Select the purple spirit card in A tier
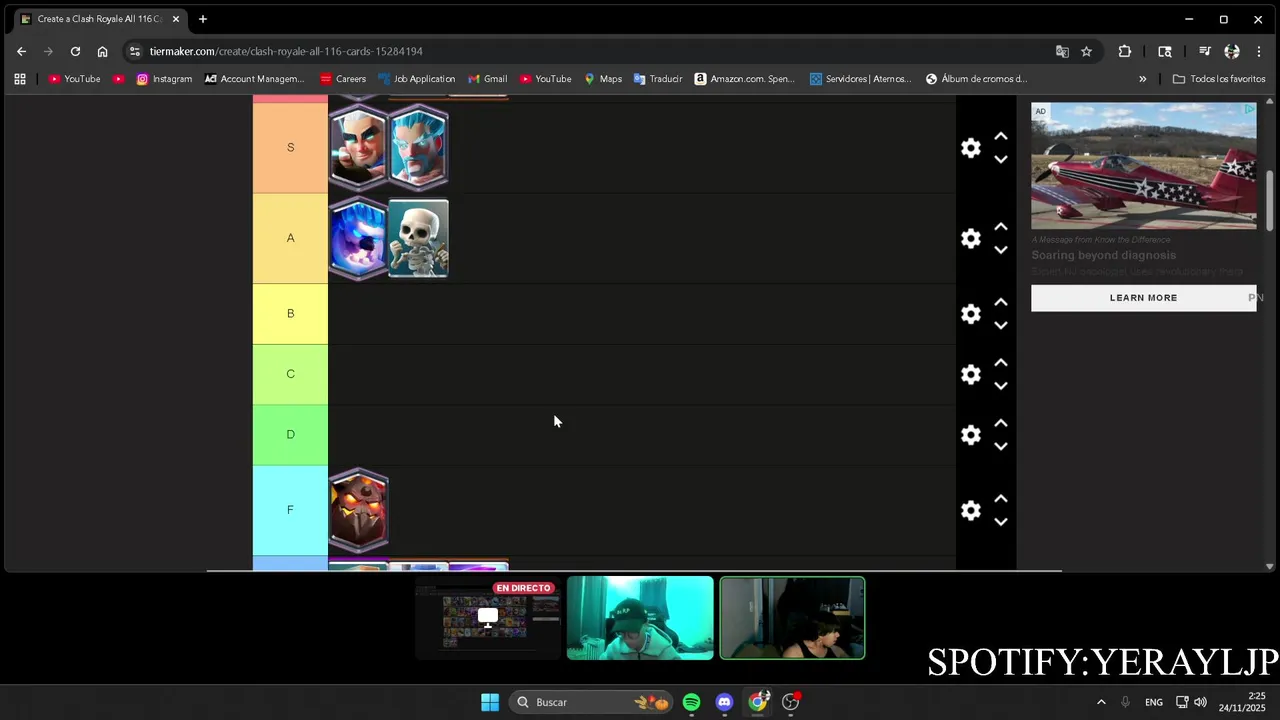 pos(358,238)
